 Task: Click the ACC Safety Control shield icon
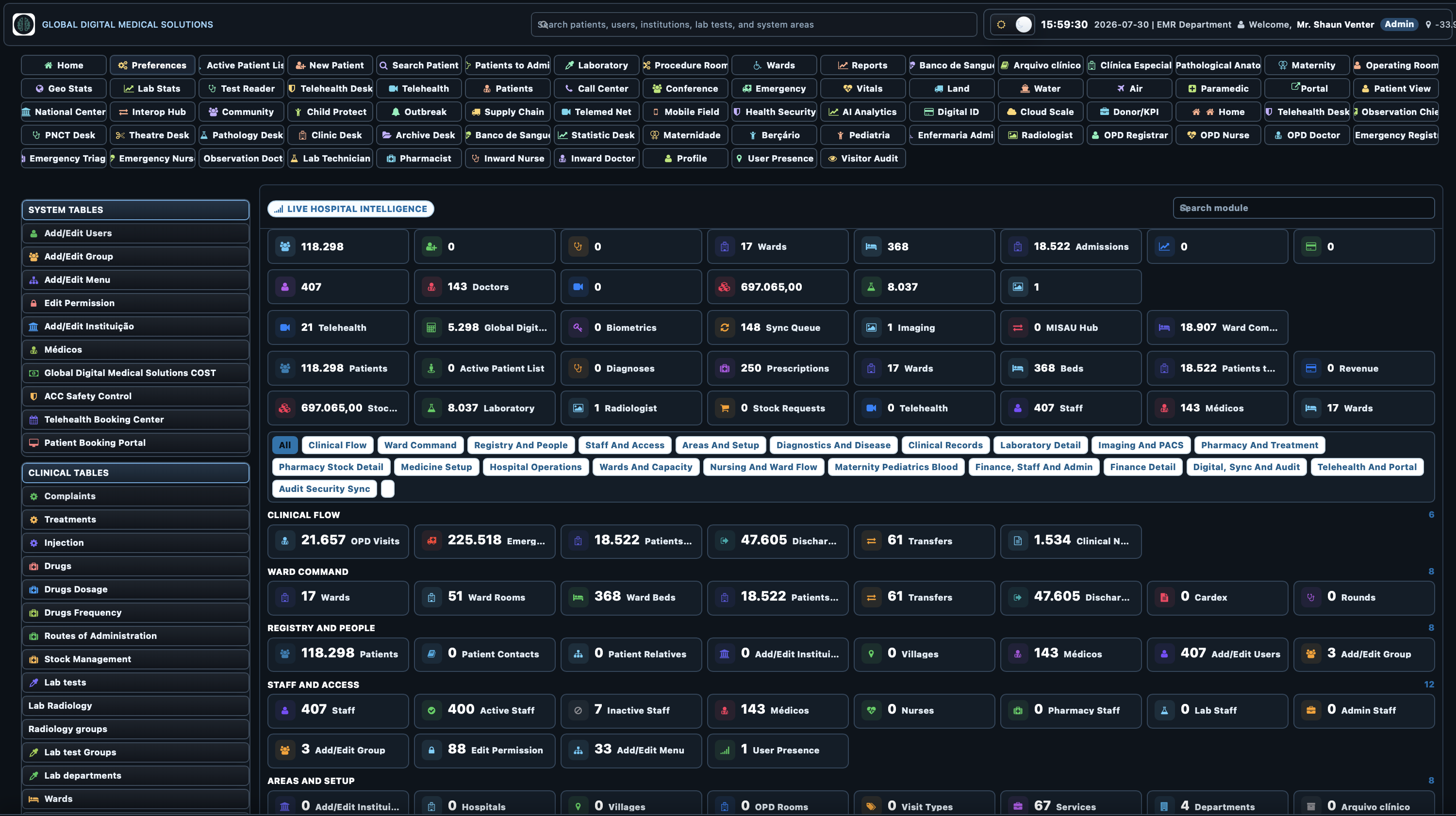(x=34, y=396)
